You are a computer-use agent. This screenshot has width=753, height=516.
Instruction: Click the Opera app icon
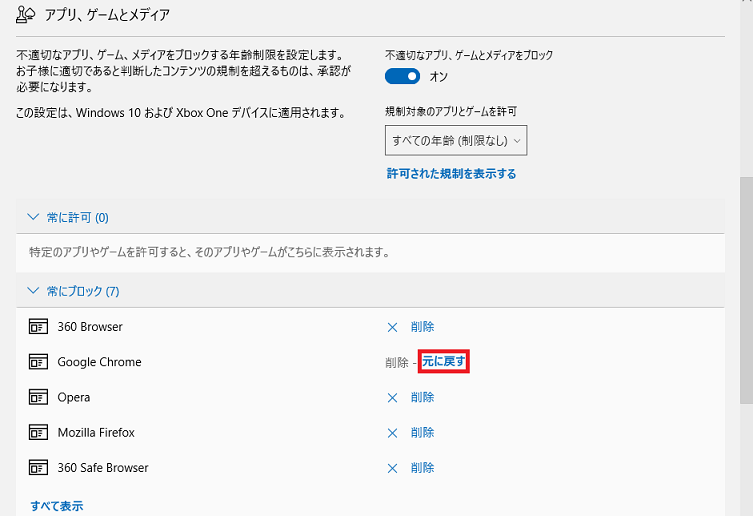(38, 397)
